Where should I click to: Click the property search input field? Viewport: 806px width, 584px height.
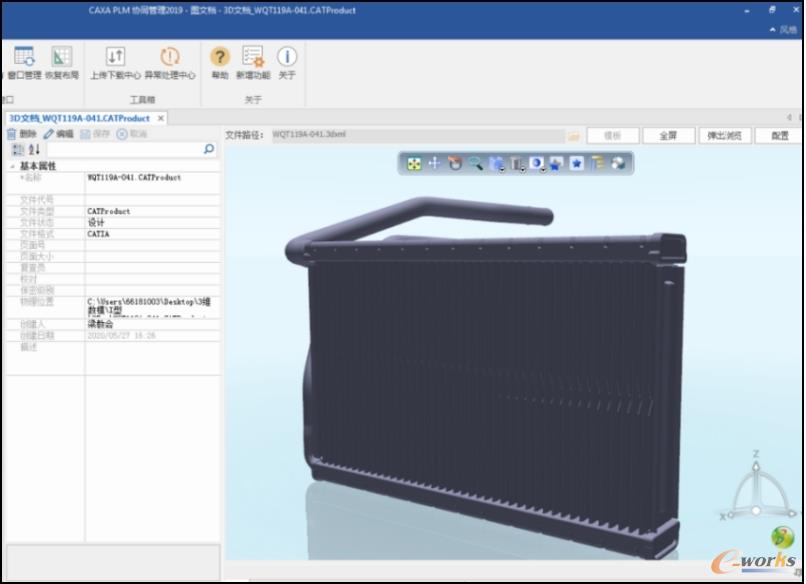125,150
